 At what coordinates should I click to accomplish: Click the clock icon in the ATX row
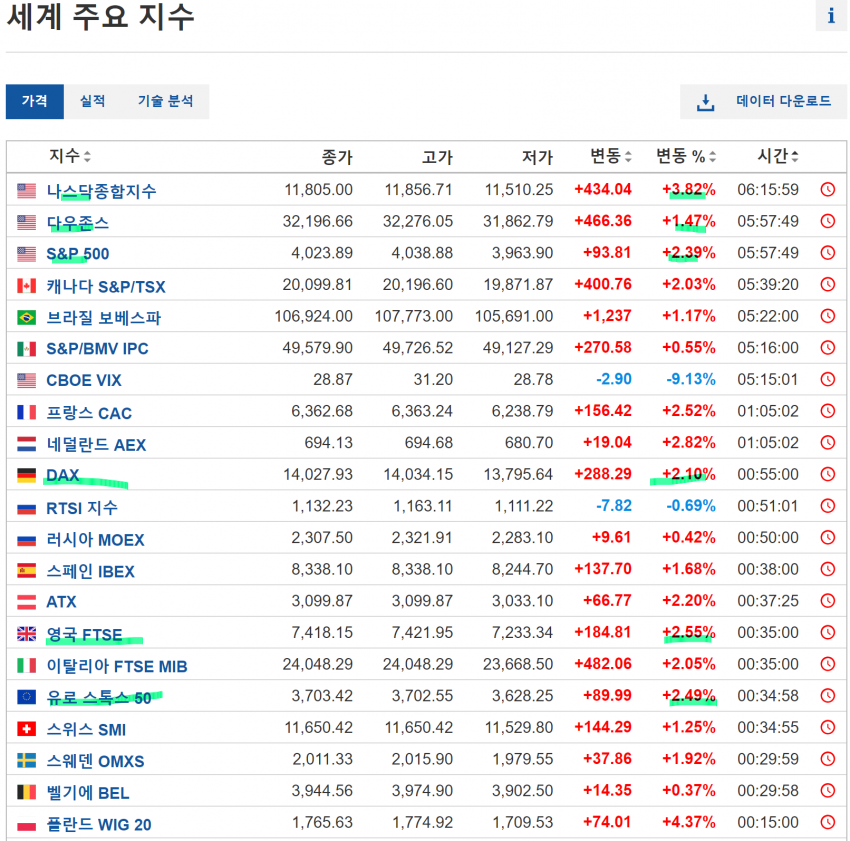[828, 601]
